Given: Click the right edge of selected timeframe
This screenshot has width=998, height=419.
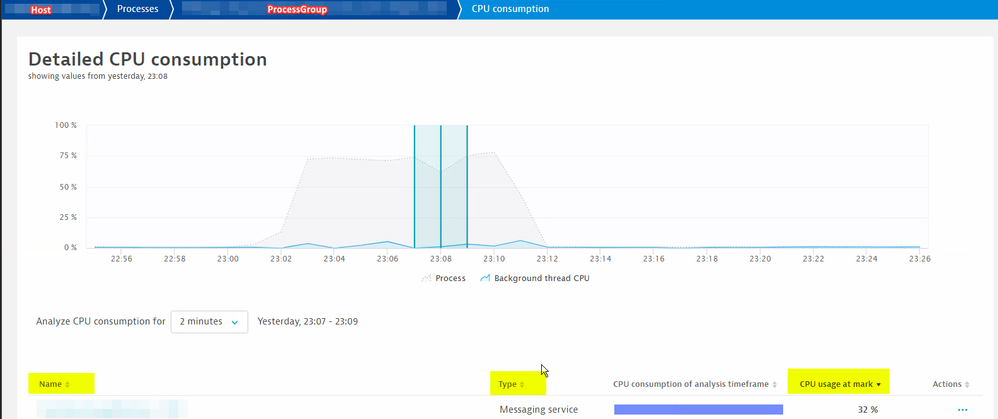Looking at the screenshot, I should [x=467, y=190].
